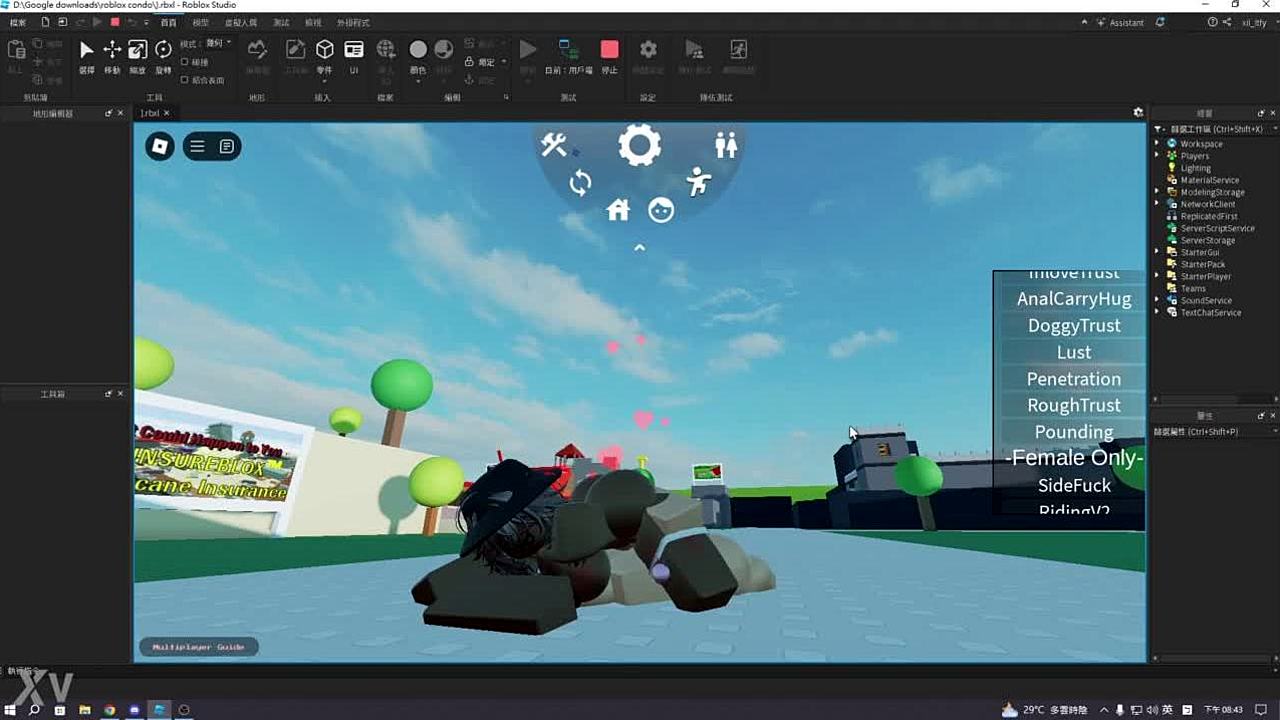This screenshot has height=720, width=1280.
Task: Click the running figure icon in game menu
Action: (699, 181)
